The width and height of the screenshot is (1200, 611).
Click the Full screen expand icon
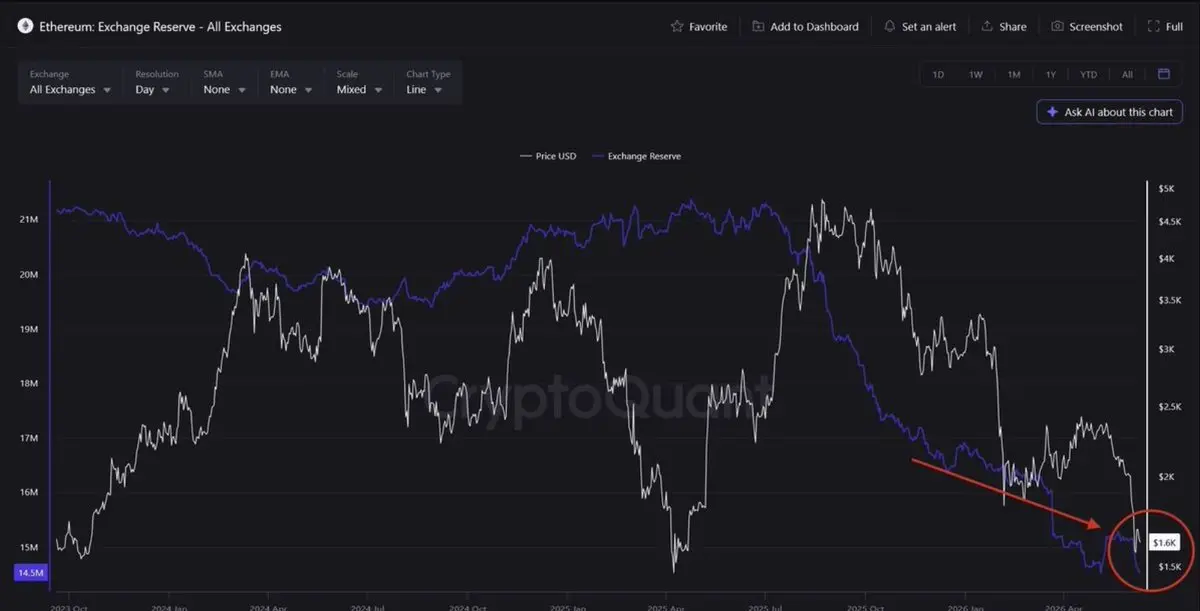tap(1153, 26)
